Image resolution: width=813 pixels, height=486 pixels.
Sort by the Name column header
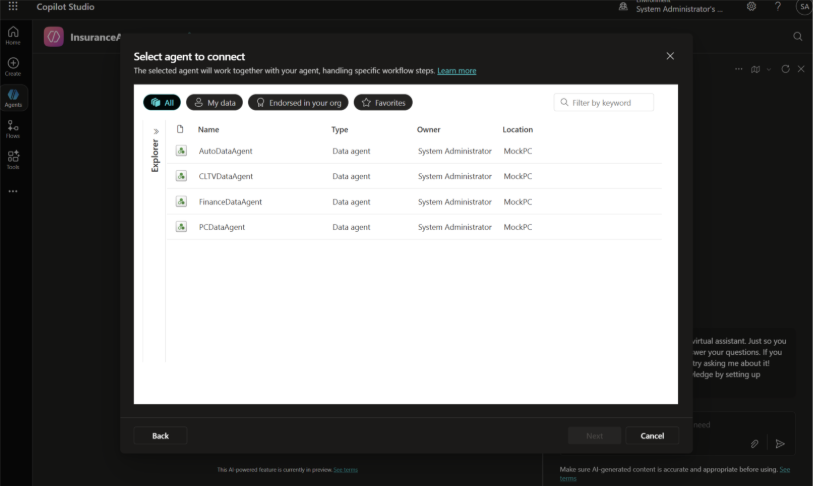tap(208, 129)
